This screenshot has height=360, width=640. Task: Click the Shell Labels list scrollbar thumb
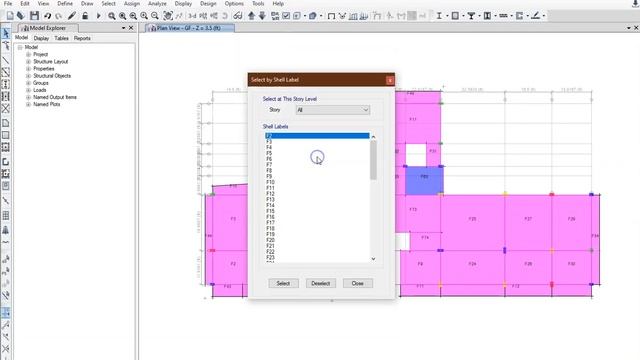(x=373, y=160)
